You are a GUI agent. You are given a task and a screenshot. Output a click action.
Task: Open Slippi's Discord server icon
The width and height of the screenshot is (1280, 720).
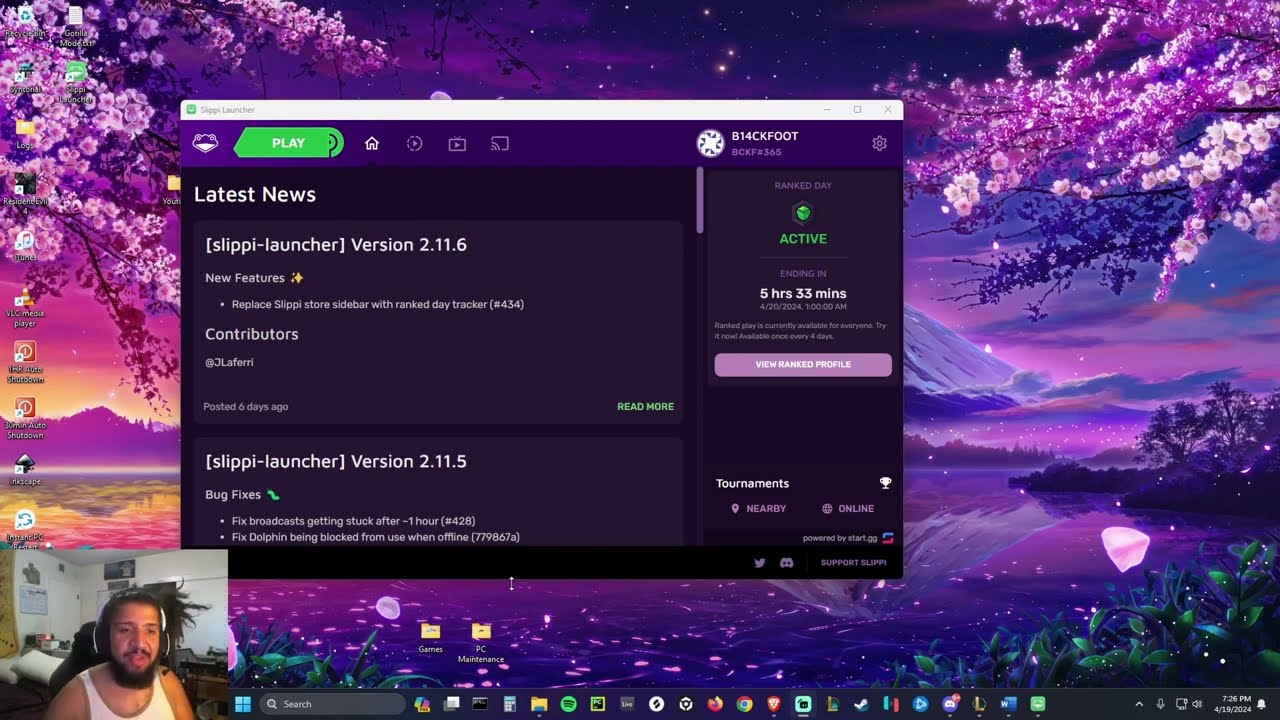786,563
